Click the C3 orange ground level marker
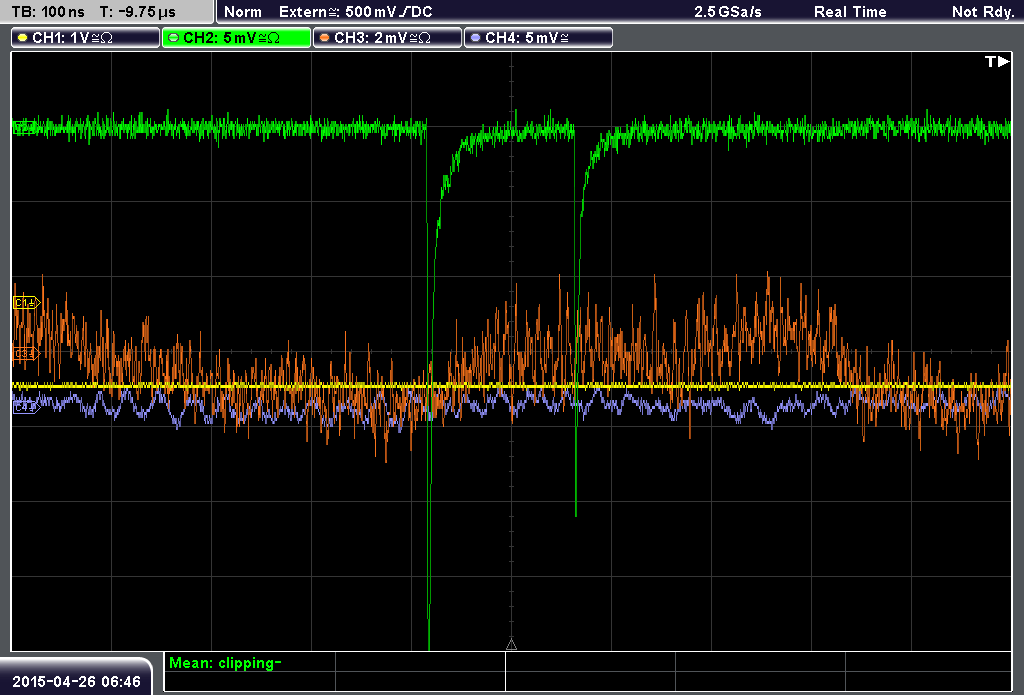Viewport: 1024px width, 695px height. 26,353
